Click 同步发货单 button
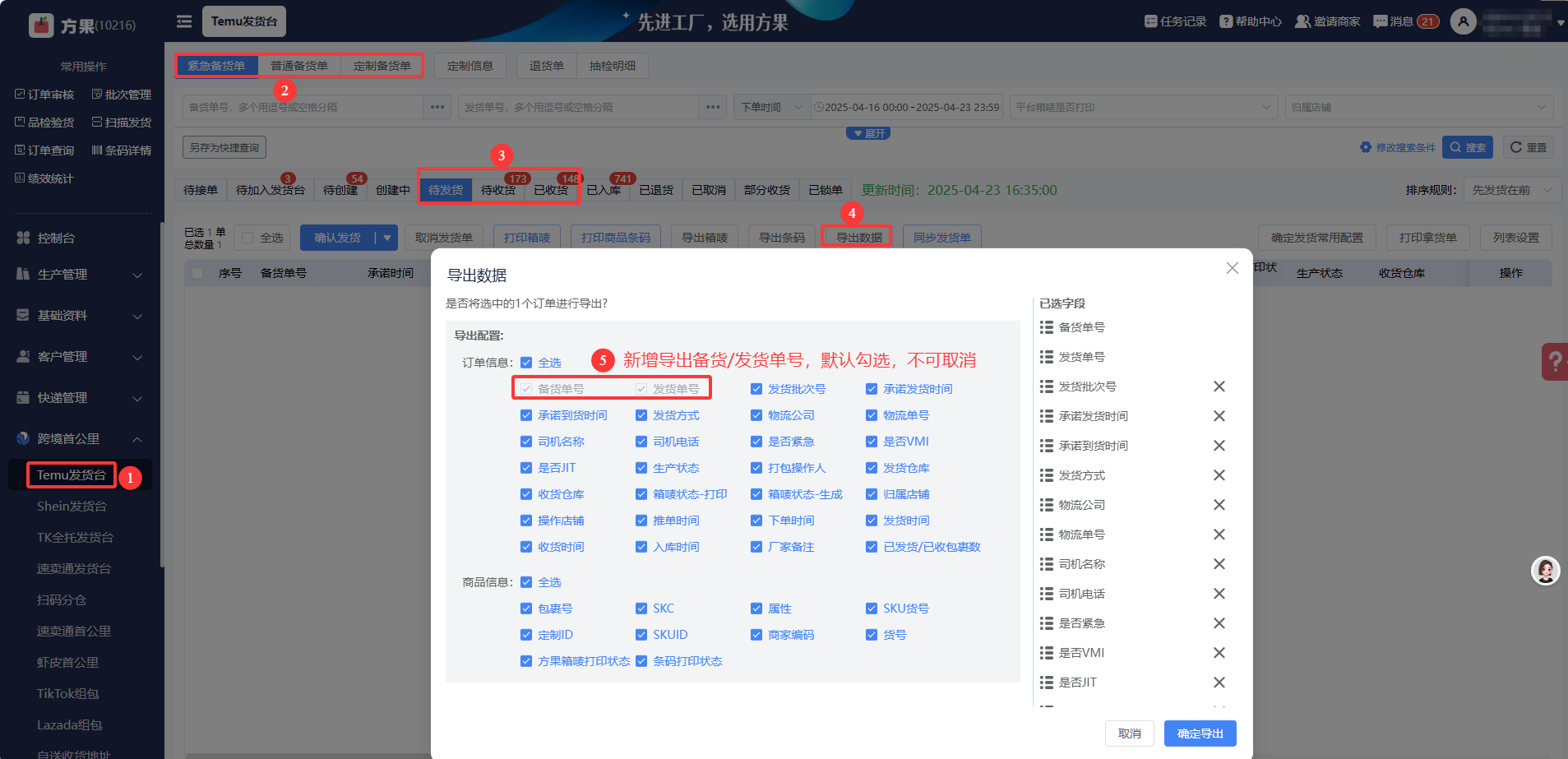1568x759 pixels. tap(942, 238)
